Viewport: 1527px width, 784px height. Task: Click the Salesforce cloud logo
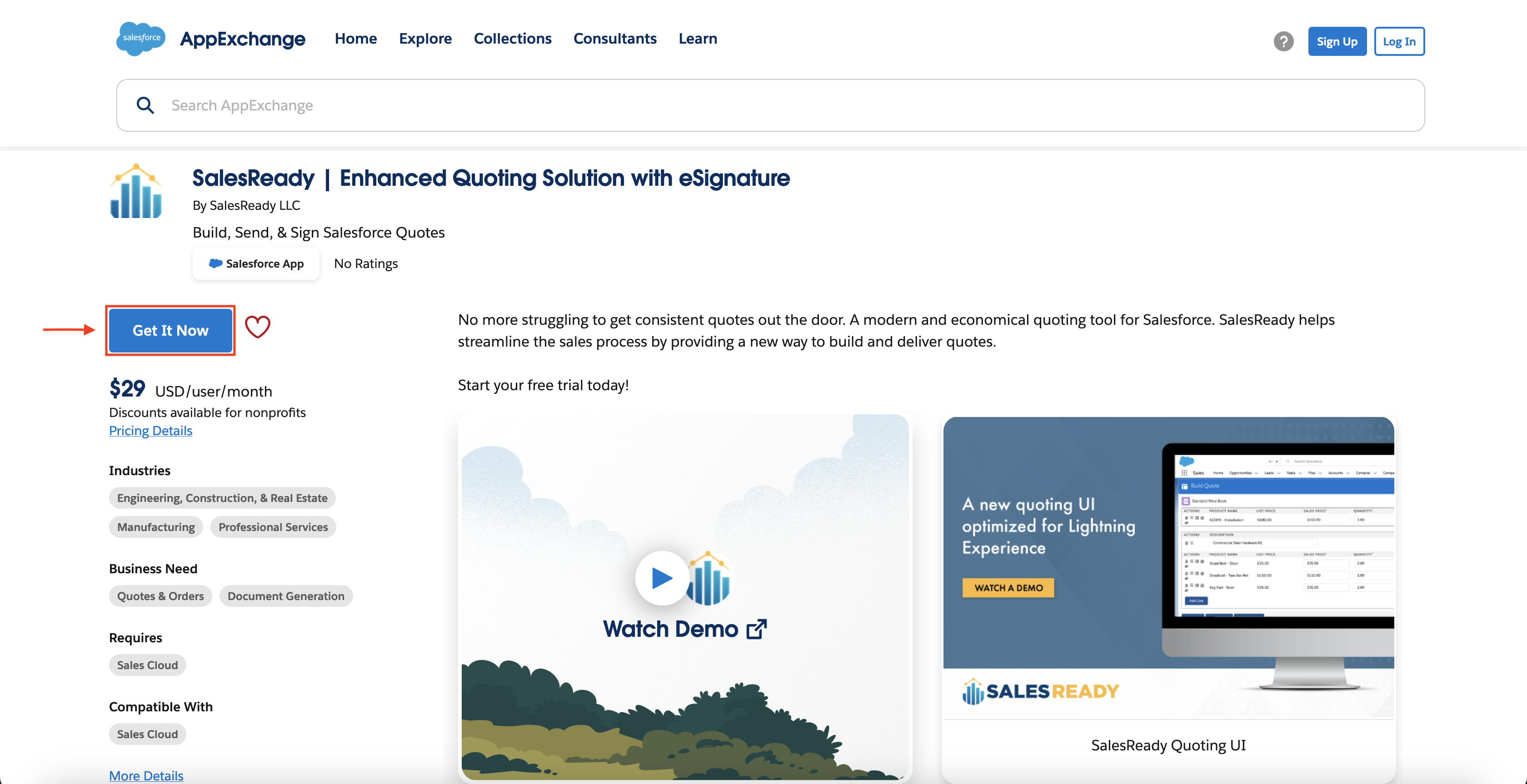click(140, 39)
